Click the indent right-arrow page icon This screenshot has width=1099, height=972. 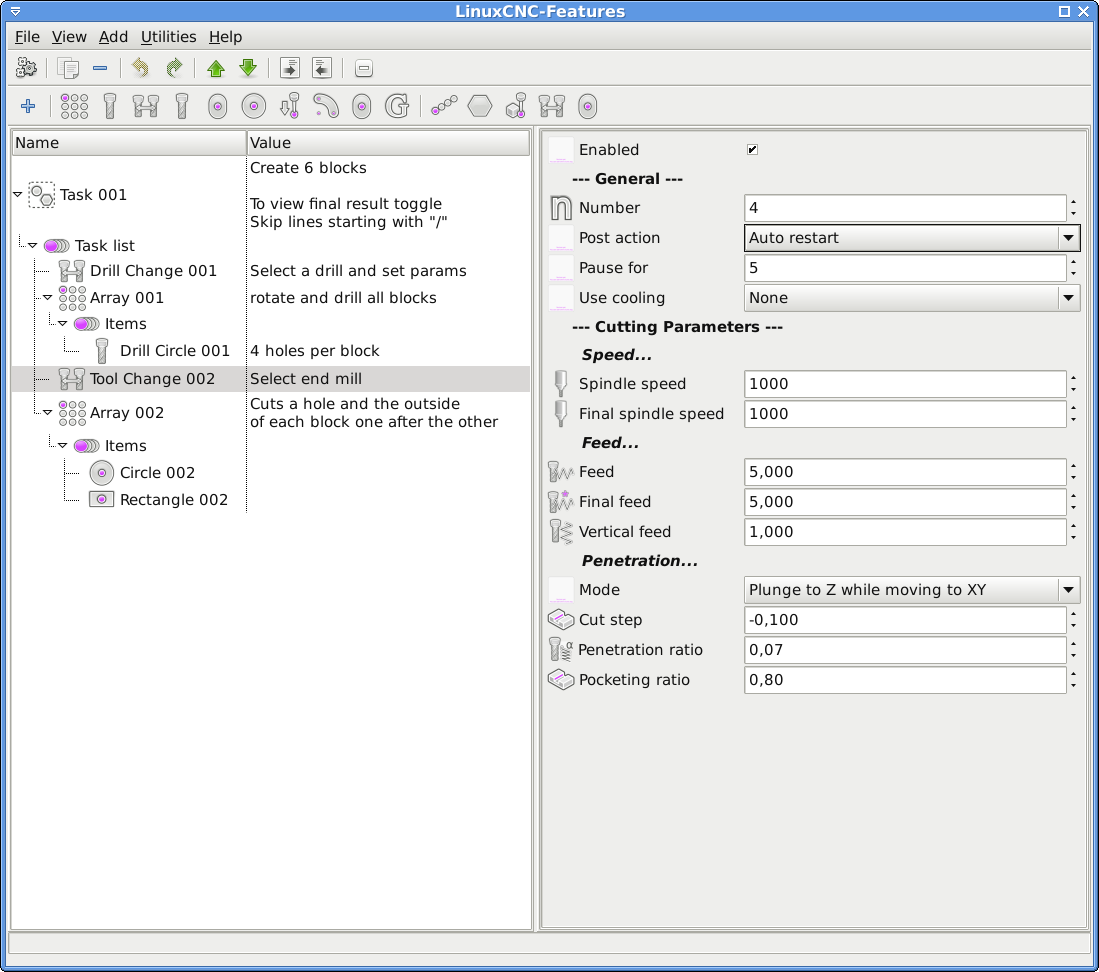coord(289,68)
